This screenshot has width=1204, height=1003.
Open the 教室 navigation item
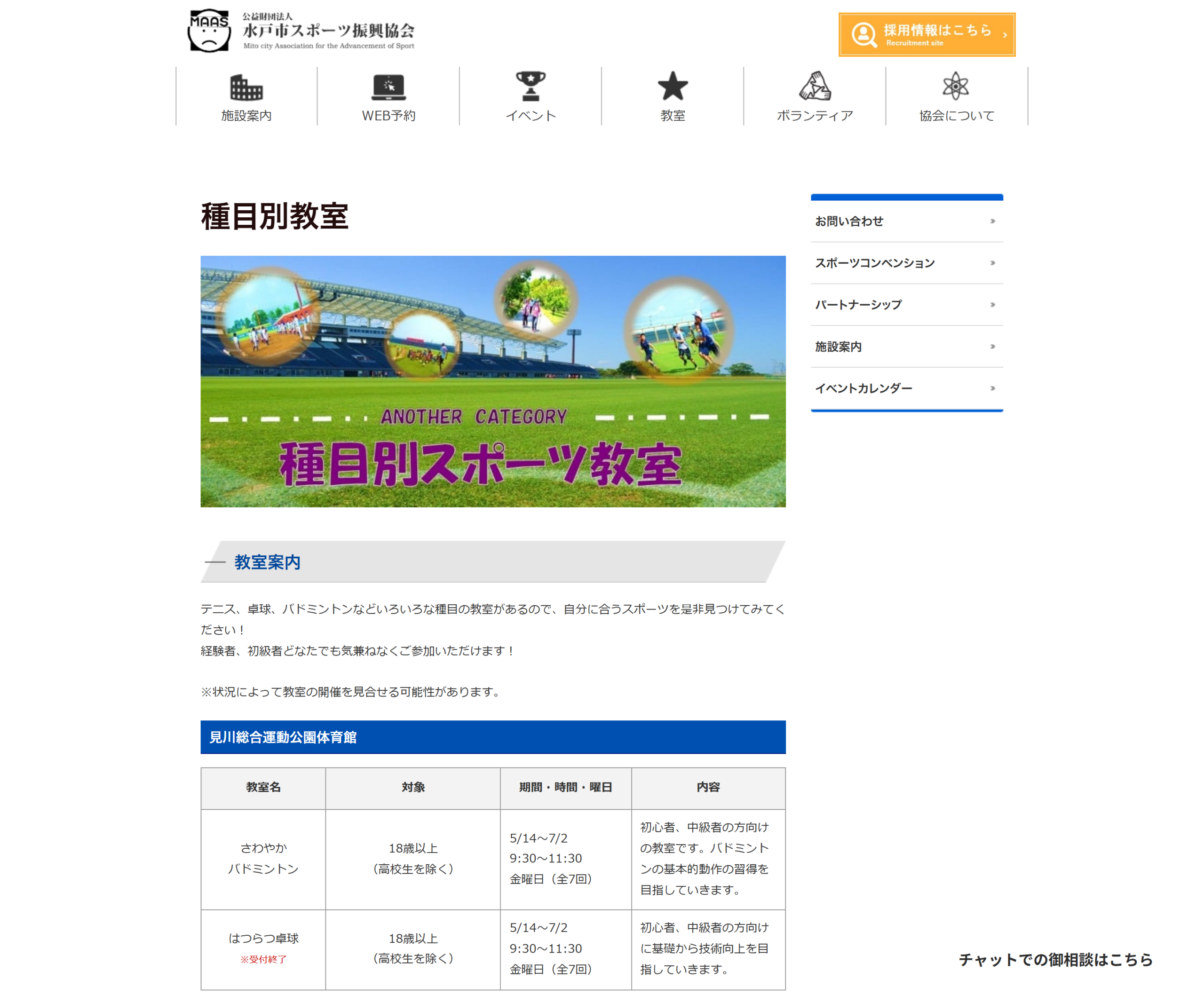[x=673, y=96]
